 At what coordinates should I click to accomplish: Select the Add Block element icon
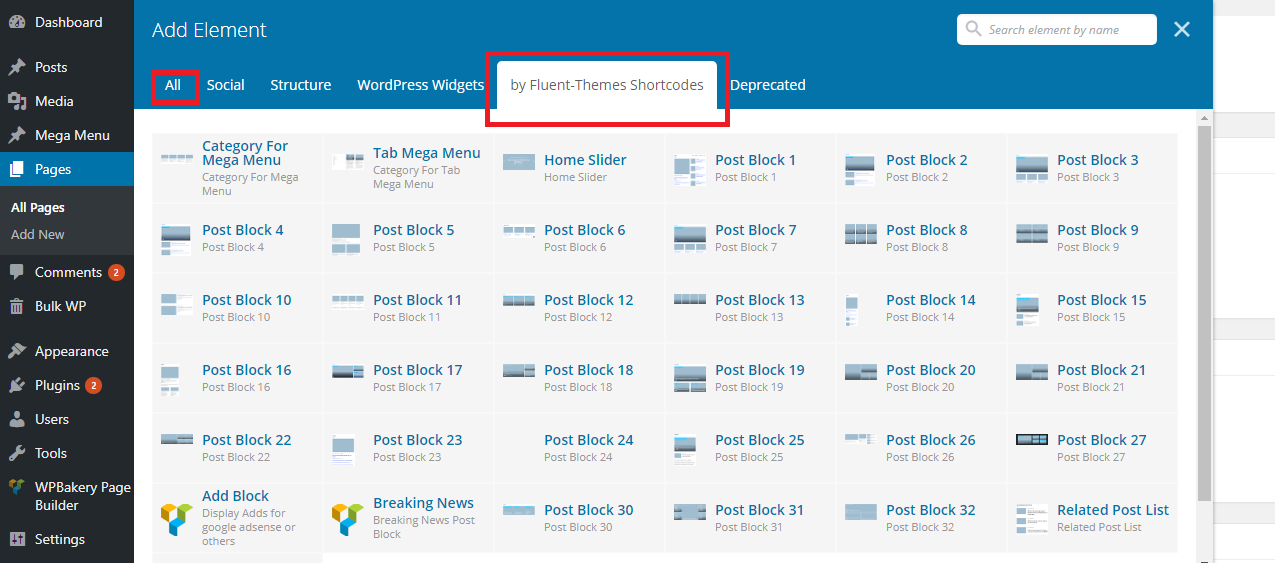tap(176, 518)
